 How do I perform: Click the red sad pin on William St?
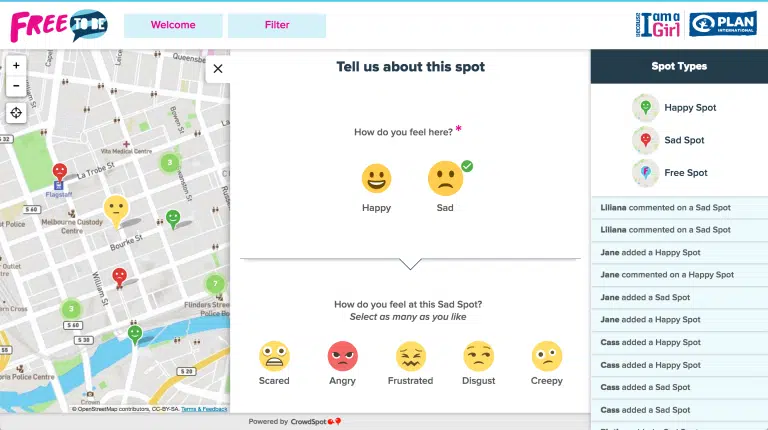coord(120,277)
